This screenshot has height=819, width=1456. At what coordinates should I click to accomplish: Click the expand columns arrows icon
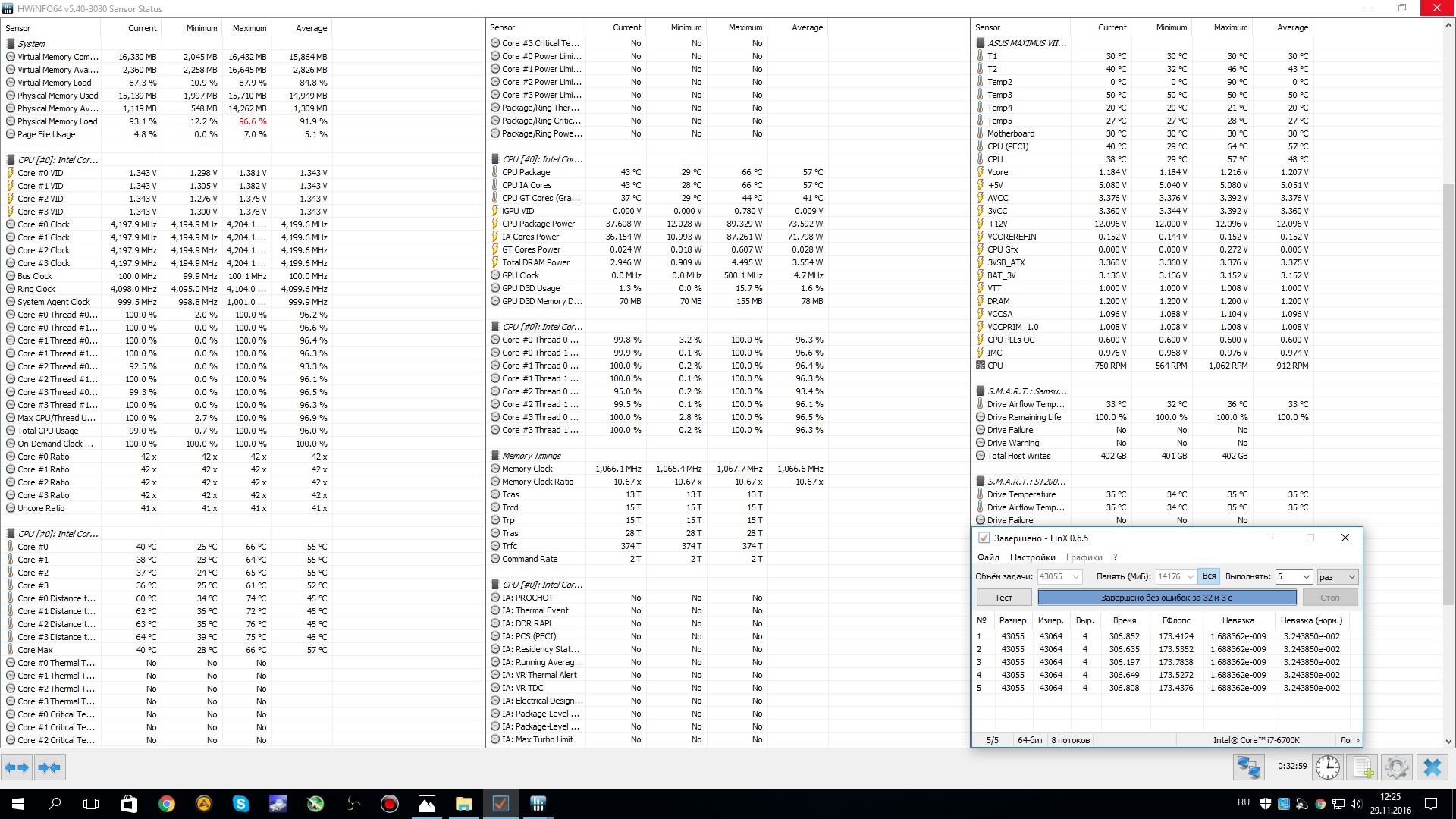(x=17, y=767)
